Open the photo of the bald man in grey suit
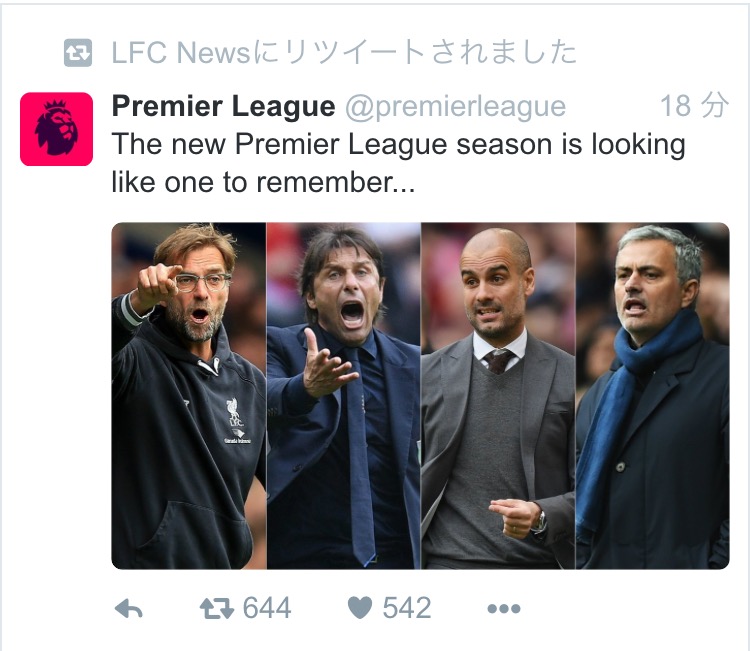The height and width of the screenshot is (651, 750). click(x=498, y=395)
